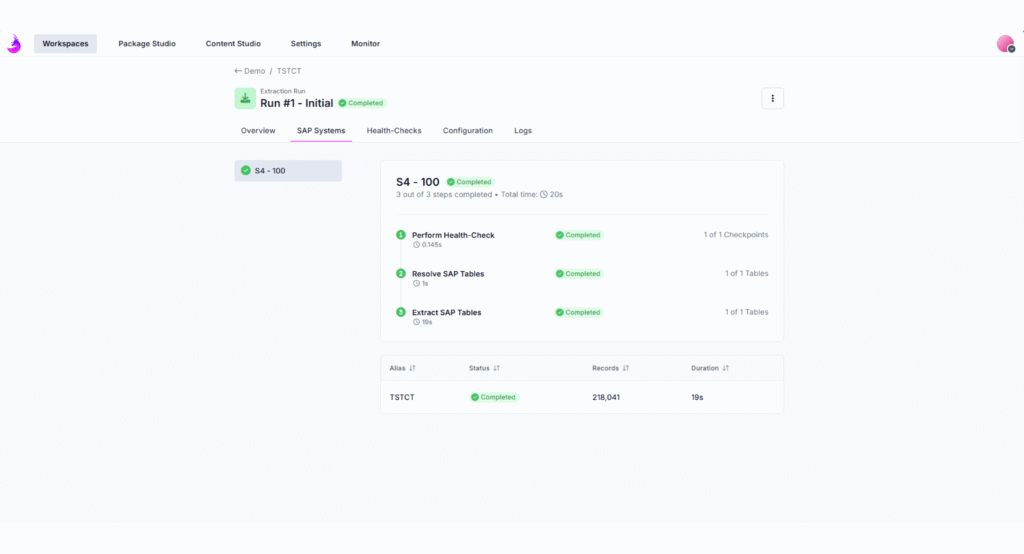Open the three-dot run options menu

tap(773, 99)
